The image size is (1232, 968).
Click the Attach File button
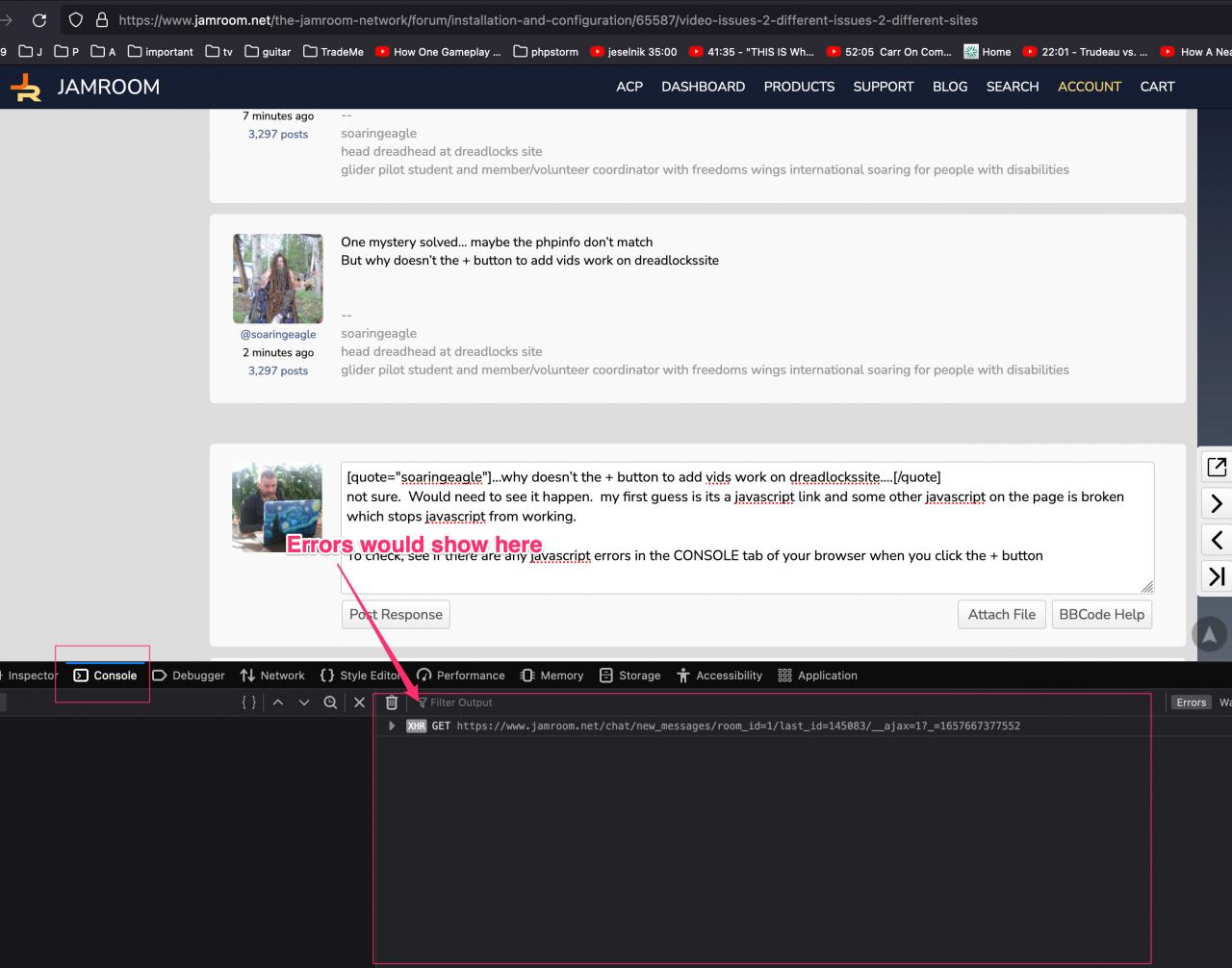click(1001, 615)
